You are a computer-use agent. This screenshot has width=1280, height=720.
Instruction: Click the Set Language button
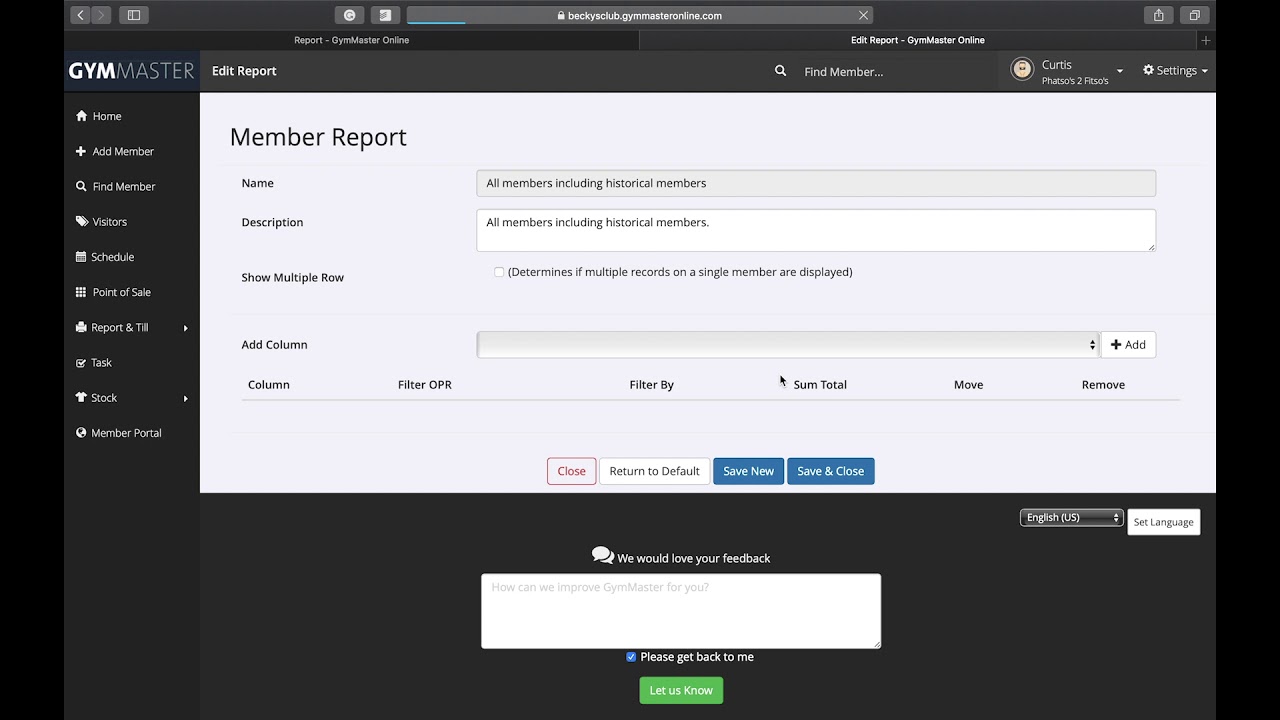tap(1163, 522)
